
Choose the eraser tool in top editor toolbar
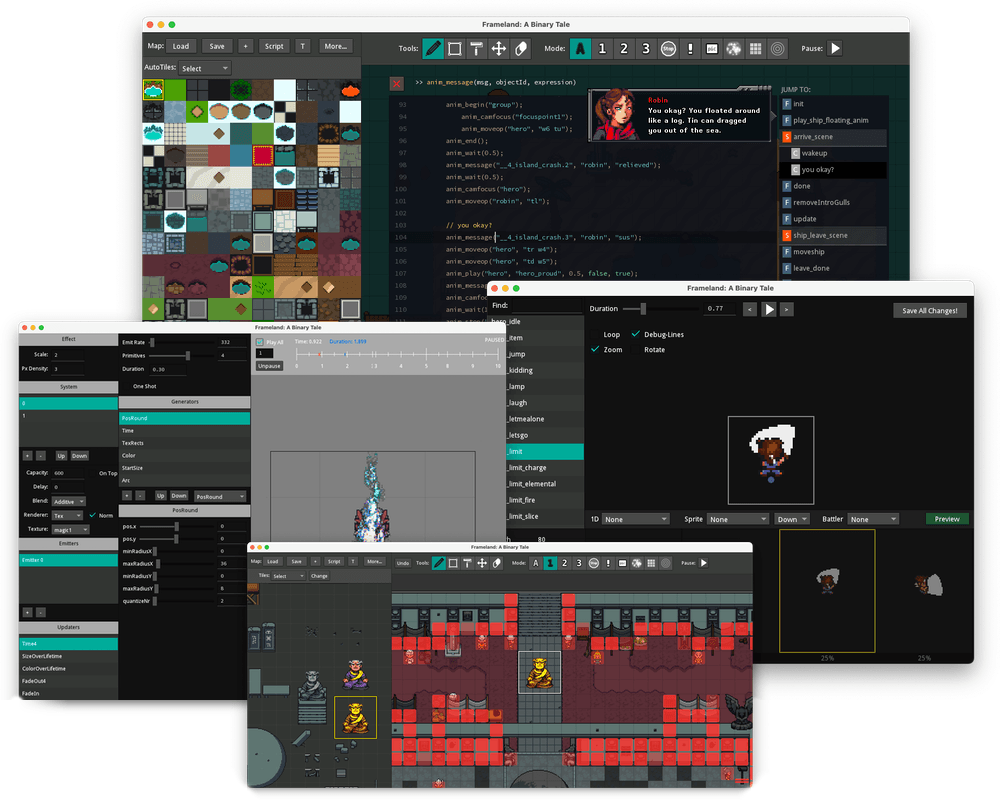(521, 48)
